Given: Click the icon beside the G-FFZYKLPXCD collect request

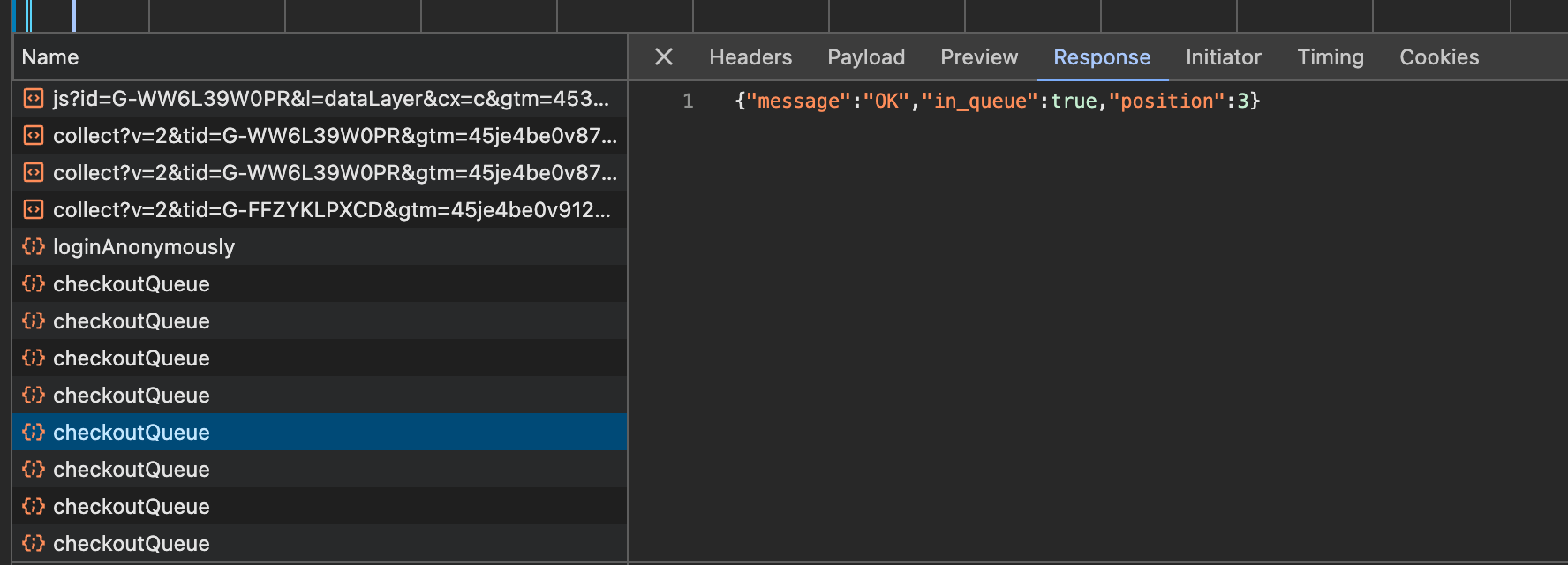Looking at the screenshot, I should [x=34, y=209].
